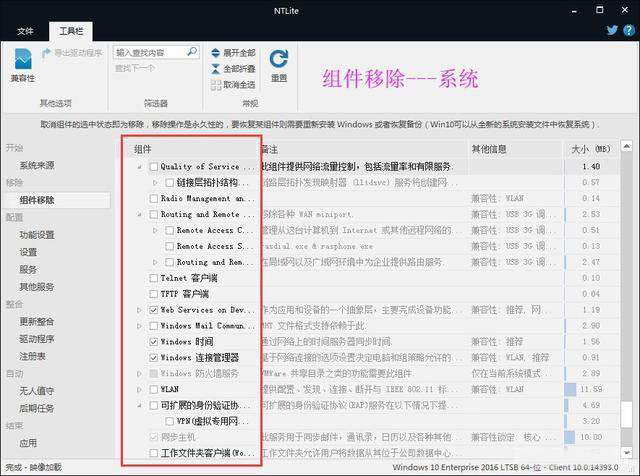Uncheck Windows 时间 checkbox
This screenshot has width=640, height=476.
[x=153, y=342]
